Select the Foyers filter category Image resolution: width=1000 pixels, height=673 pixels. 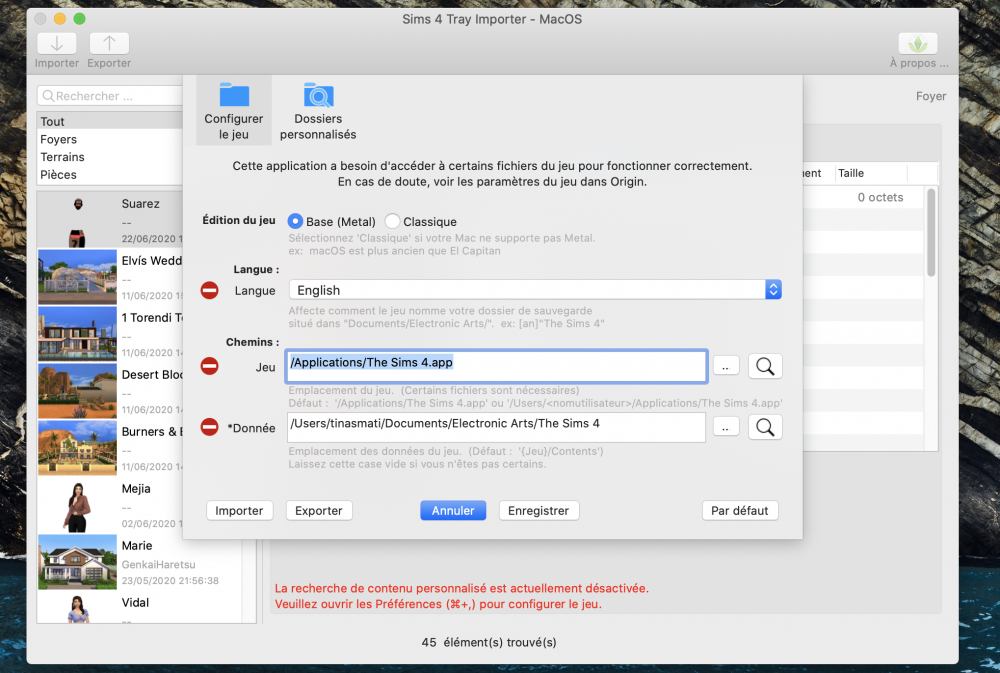click(110, 139)
